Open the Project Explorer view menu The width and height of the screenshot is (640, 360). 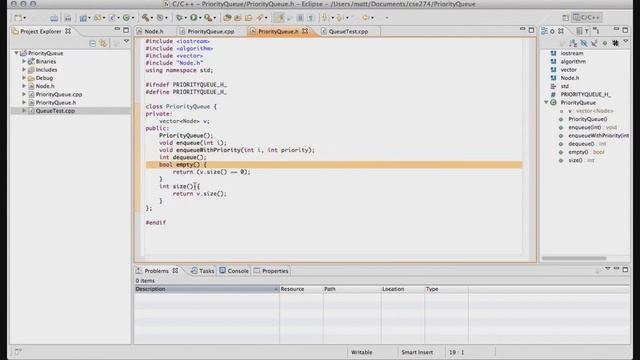127,41
